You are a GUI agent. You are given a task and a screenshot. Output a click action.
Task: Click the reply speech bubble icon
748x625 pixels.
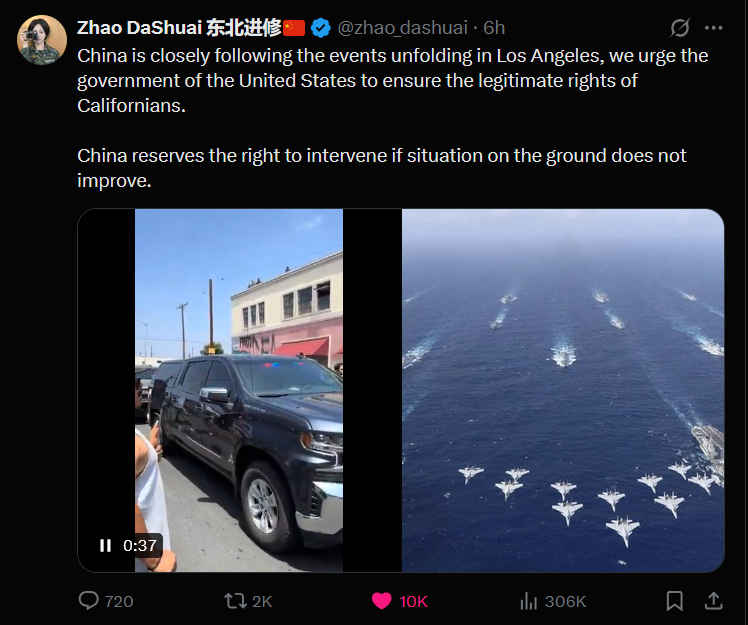tap(89, 600)
